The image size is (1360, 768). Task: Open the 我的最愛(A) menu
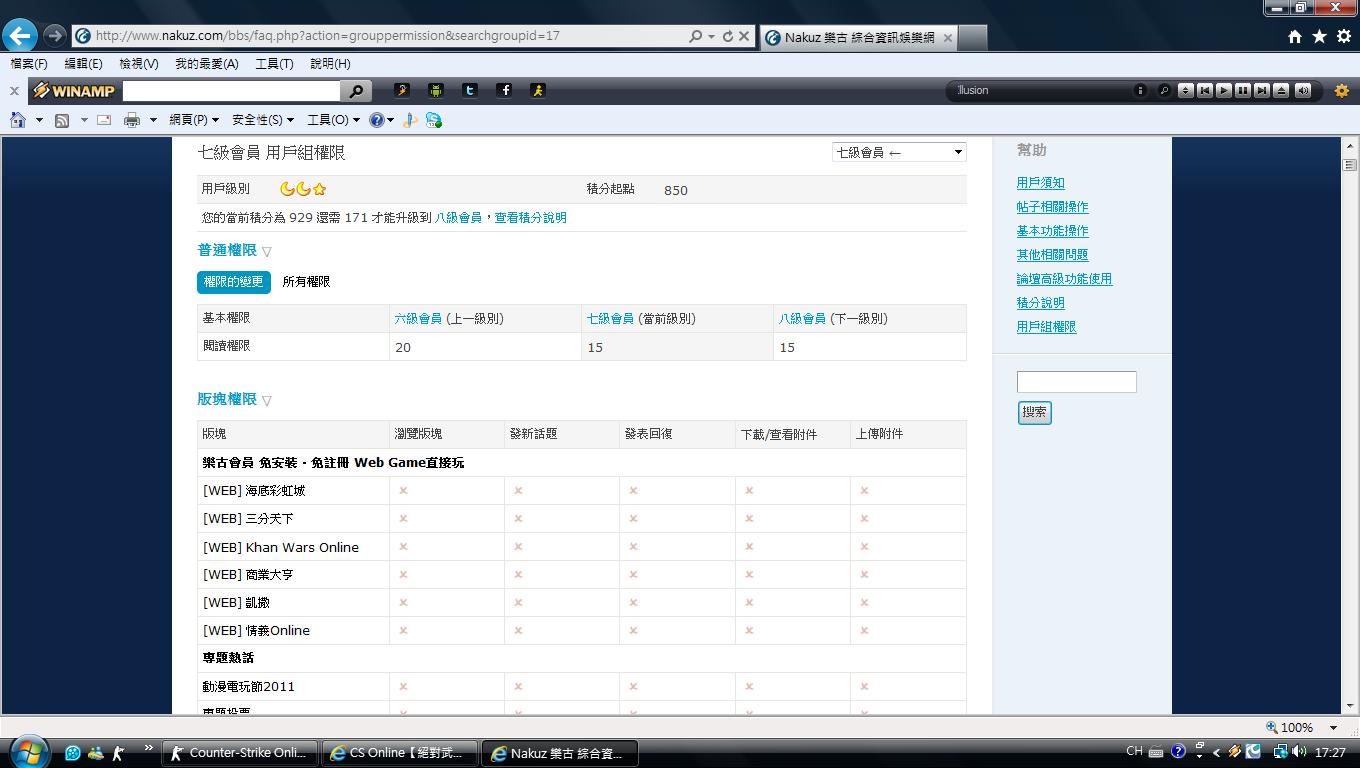click(x=206, y=63)
